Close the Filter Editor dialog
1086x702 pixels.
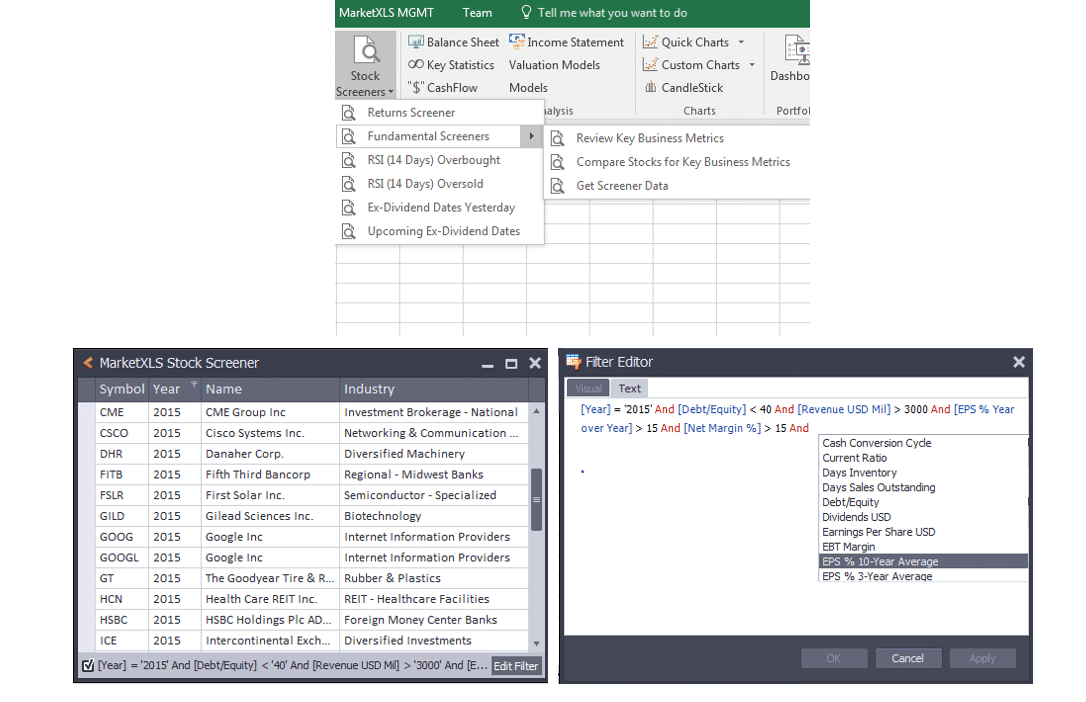(1018, 361)
